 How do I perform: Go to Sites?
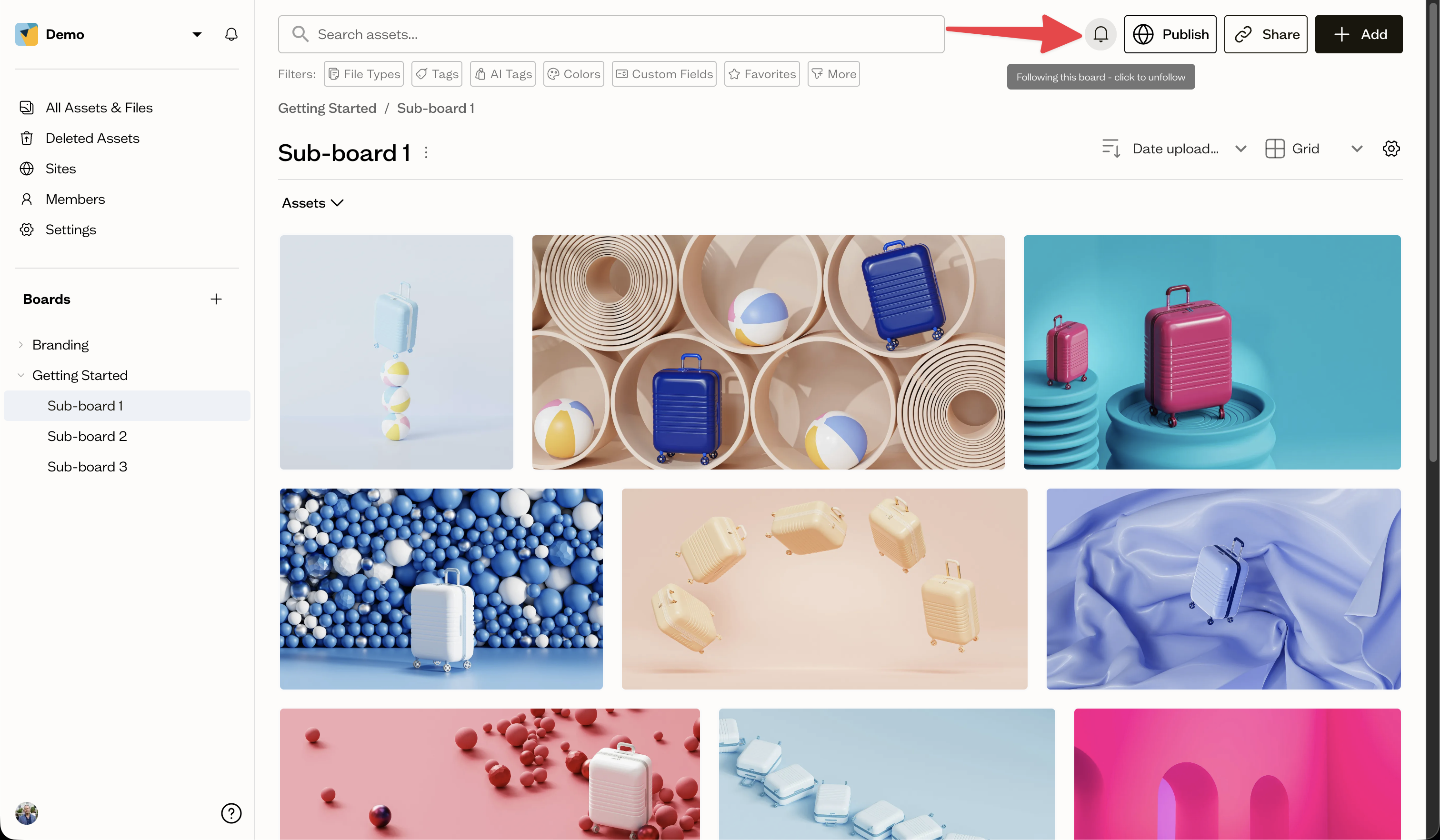tap(60, 169)
